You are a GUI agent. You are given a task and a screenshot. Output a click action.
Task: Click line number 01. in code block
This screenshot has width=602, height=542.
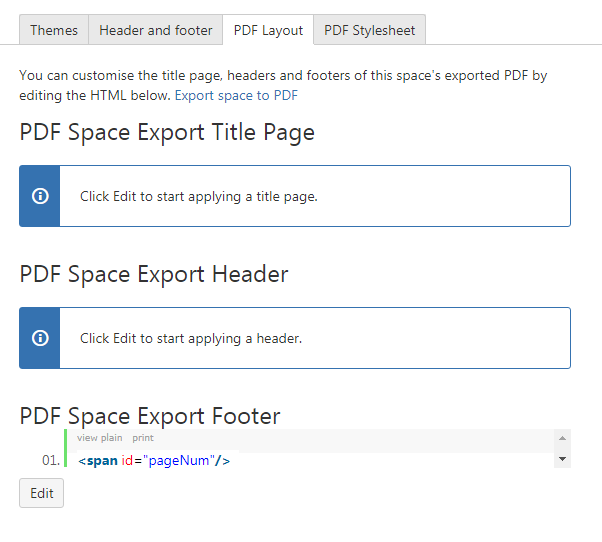51,460
